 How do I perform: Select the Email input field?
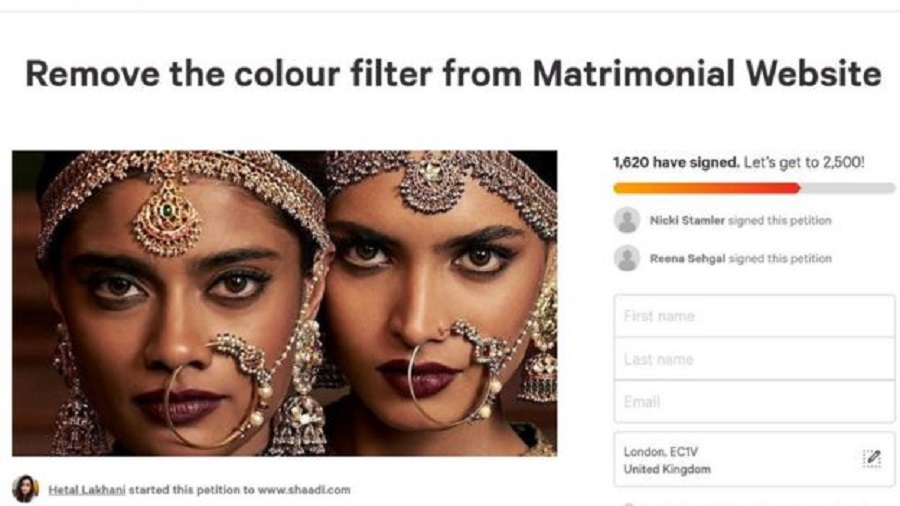pos(754,402)
